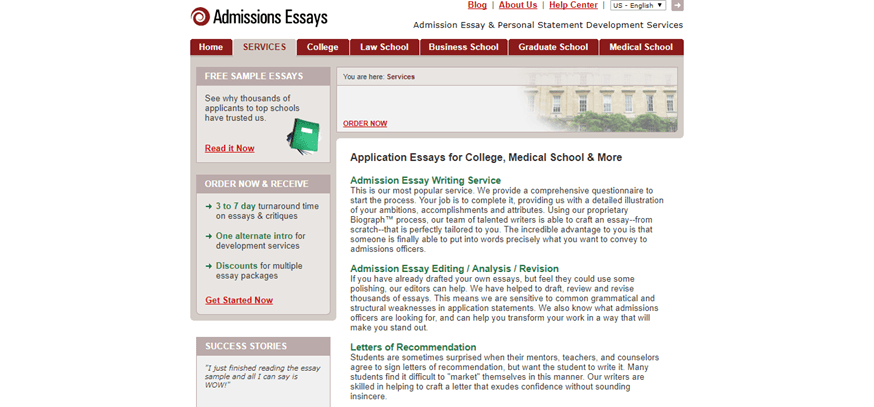Switch to the Business School tab
This screenshot has width=874, height=407.
click(463, 47)
